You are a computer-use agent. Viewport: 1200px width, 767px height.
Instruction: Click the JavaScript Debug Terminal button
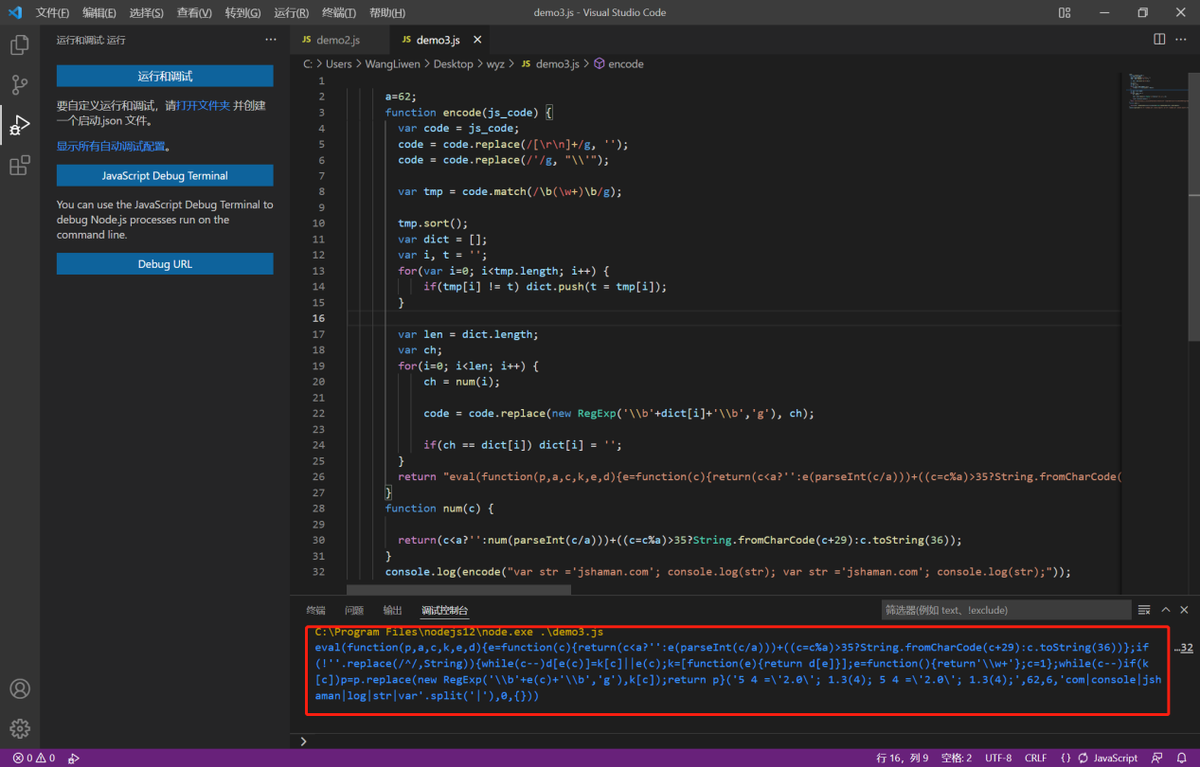click(x=165, y=175)
